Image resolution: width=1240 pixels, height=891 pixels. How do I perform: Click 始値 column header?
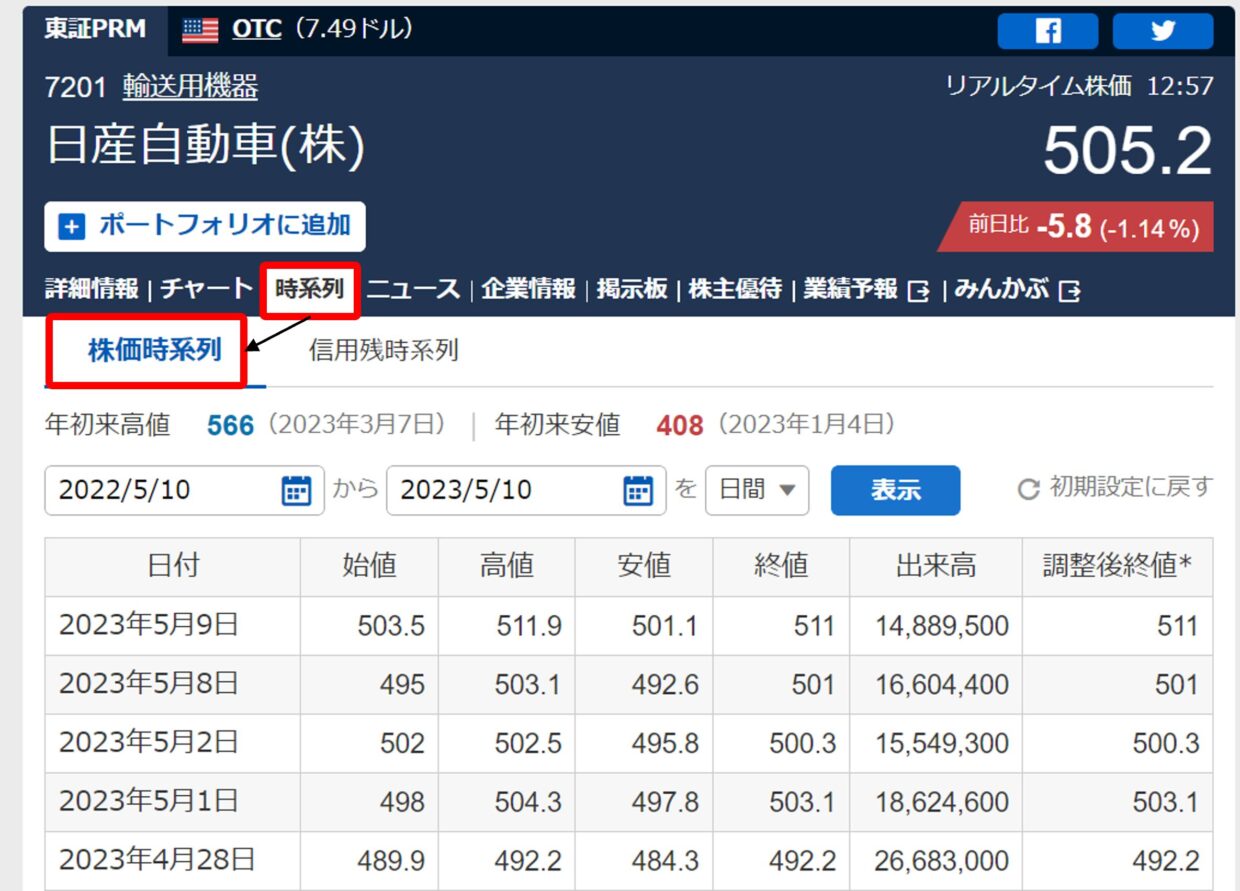pyautogui.click(x=369, y=566)
